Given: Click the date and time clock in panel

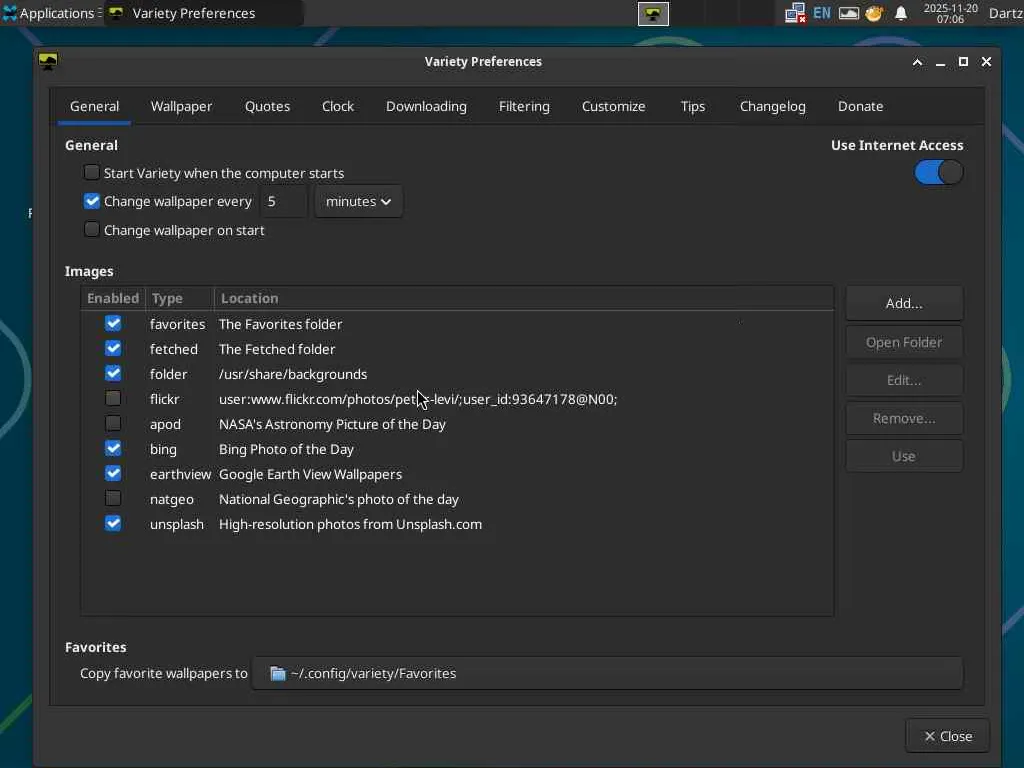Looking at the screenshot, I should [950, 13].
